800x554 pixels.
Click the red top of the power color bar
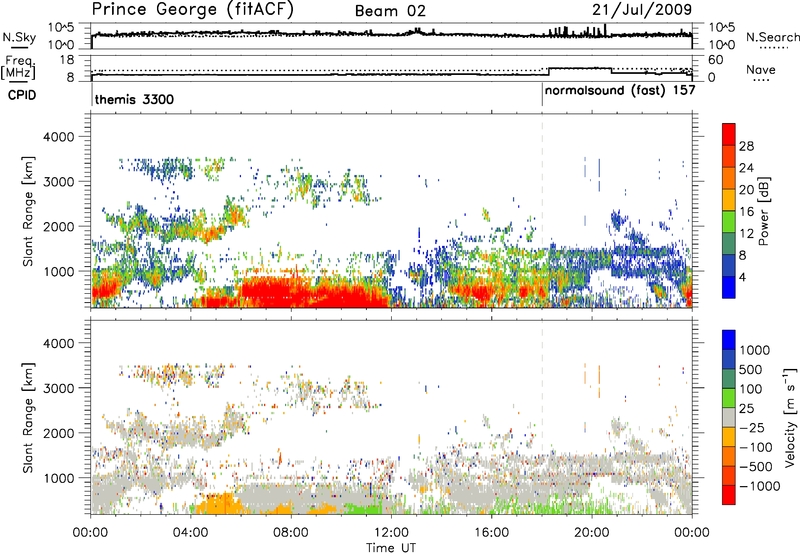point(729,134)
